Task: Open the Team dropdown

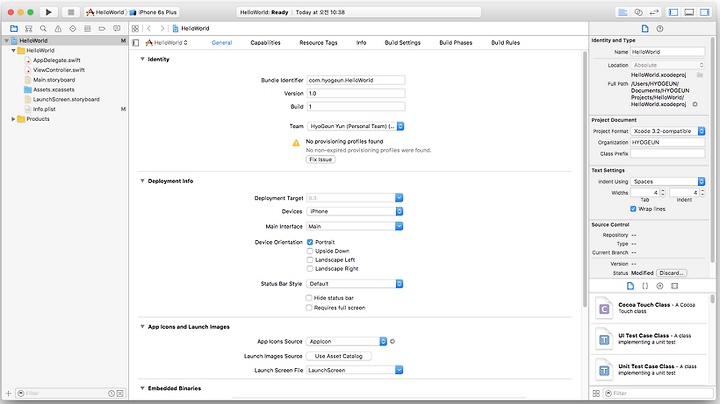Action: (355, 126)
